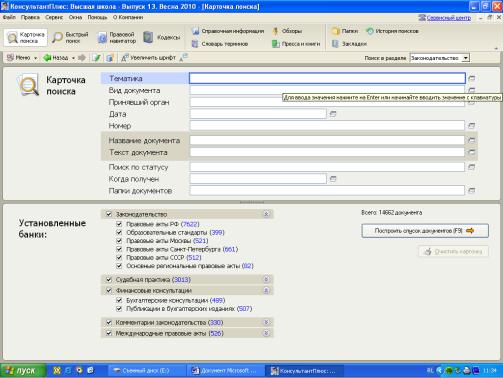Switch to Съемный диск (E:) taskbar item
This screenshot has width=503, height=378.
pos(146,371)
